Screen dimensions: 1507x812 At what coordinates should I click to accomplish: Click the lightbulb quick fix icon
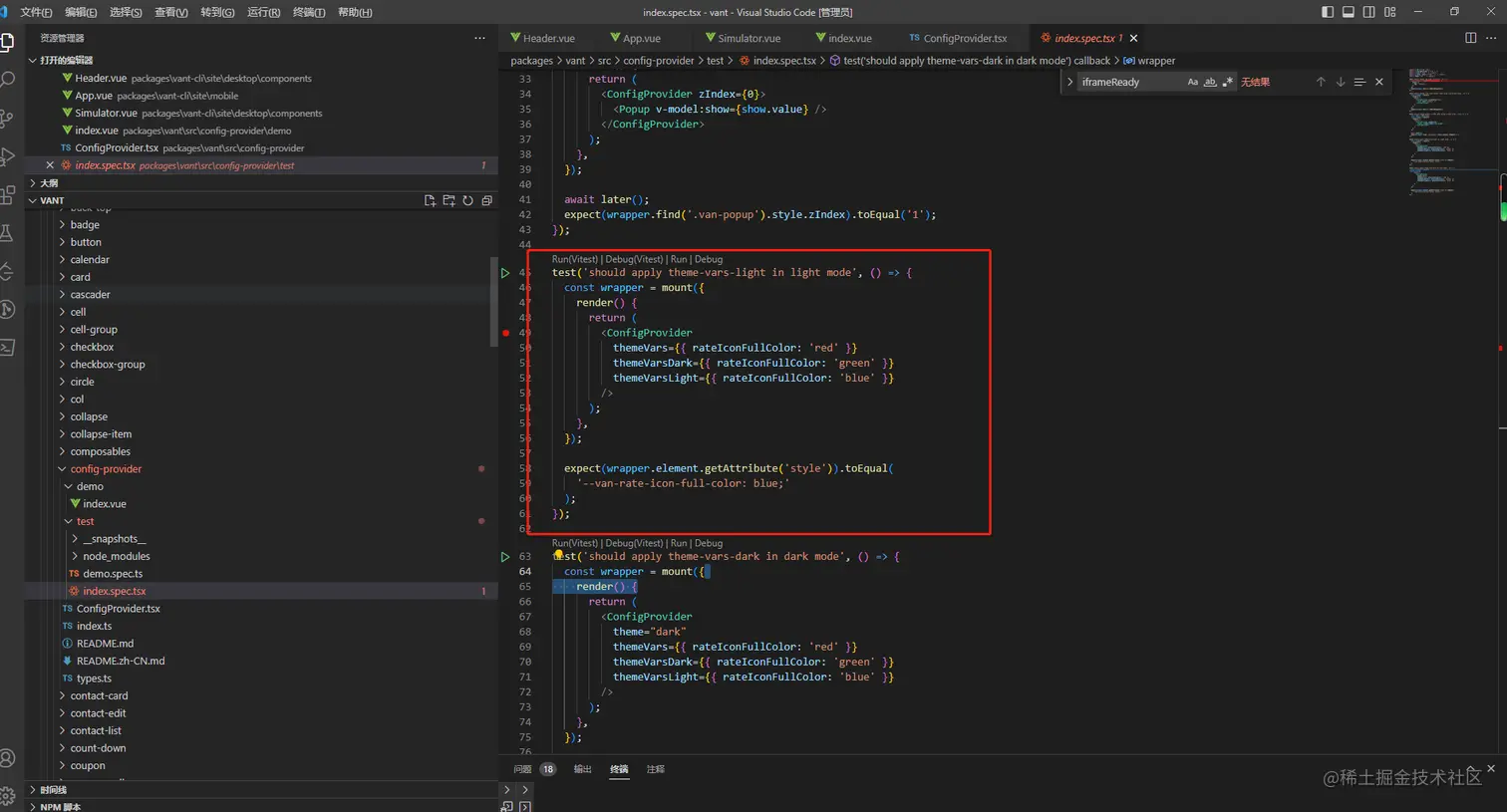click(558, 555)
